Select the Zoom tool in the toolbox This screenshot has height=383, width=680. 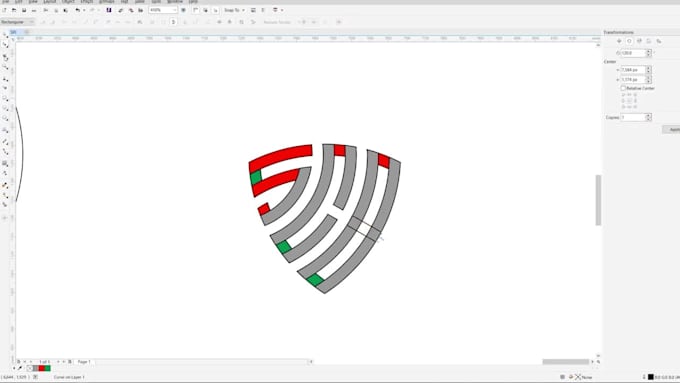pos(5,67)
